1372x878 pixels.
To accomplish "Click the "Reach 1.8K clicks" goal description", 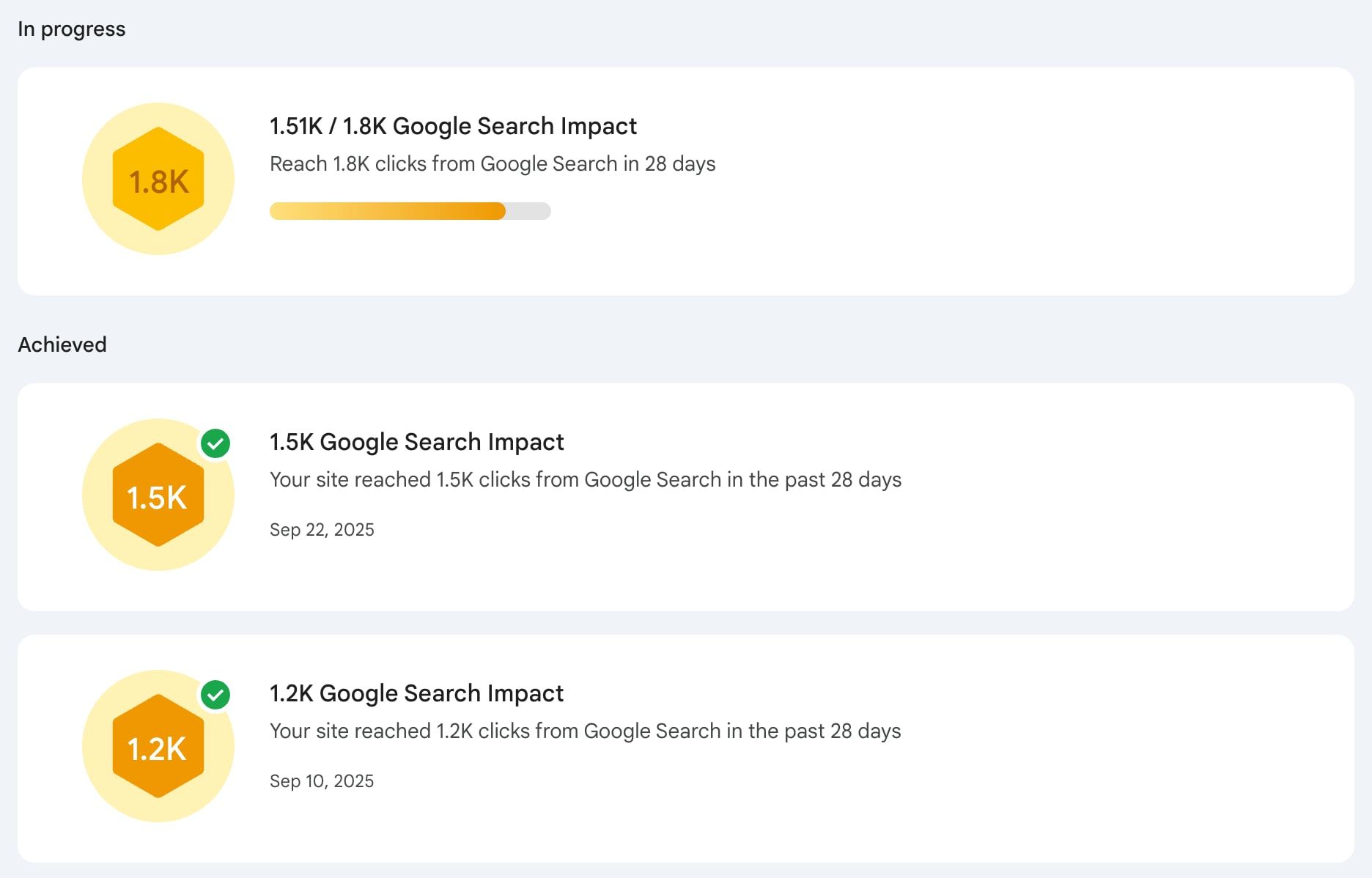I will (493, 163).
